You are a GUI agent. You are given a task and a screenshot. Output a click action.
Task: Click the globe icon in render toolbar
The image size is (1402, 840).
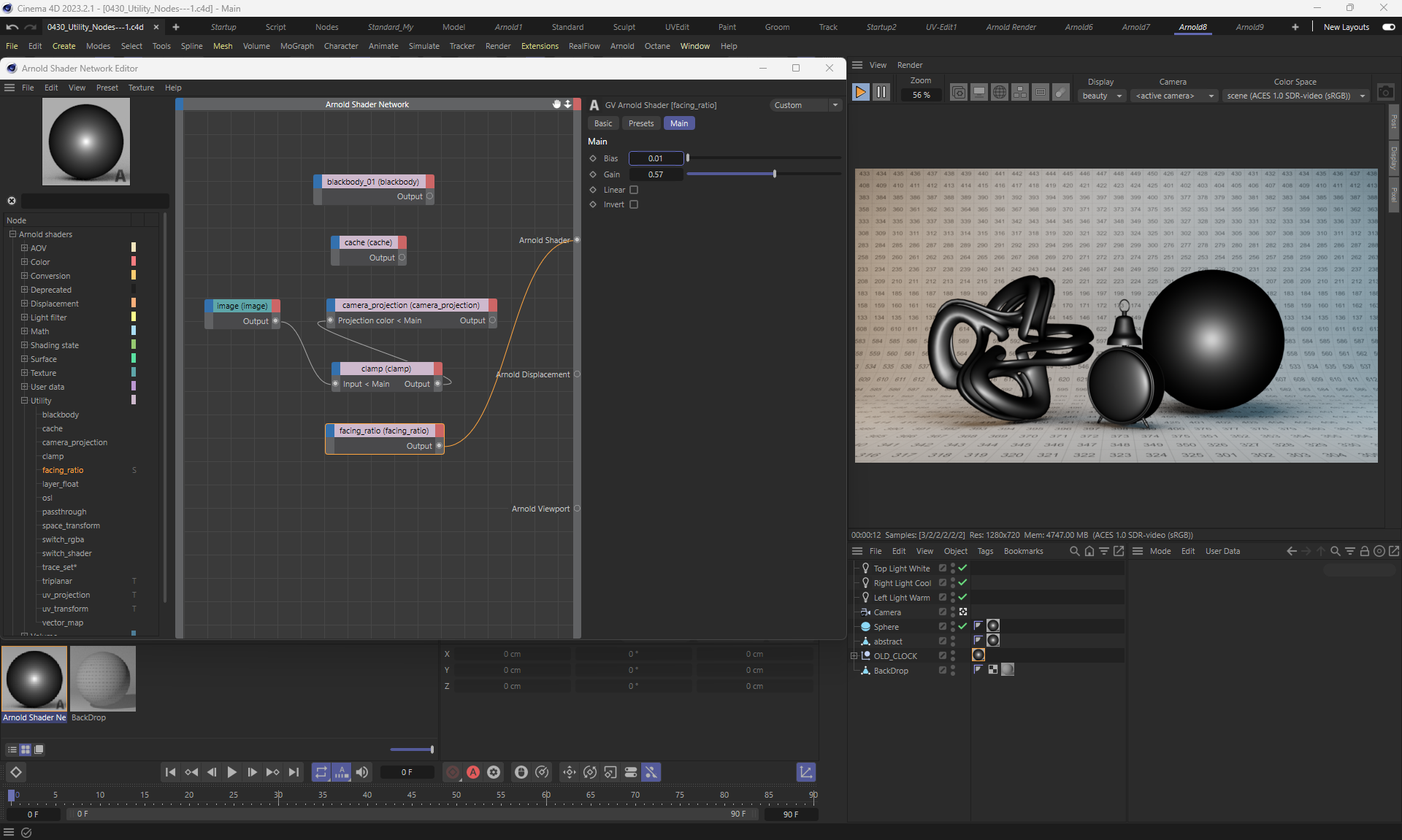tap(1000, 92)
